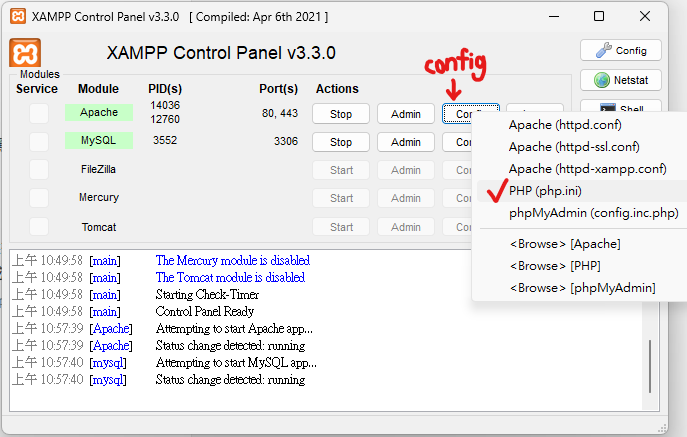Click the green Apache module label
This screenshot has height=437, width=687.
99,112
